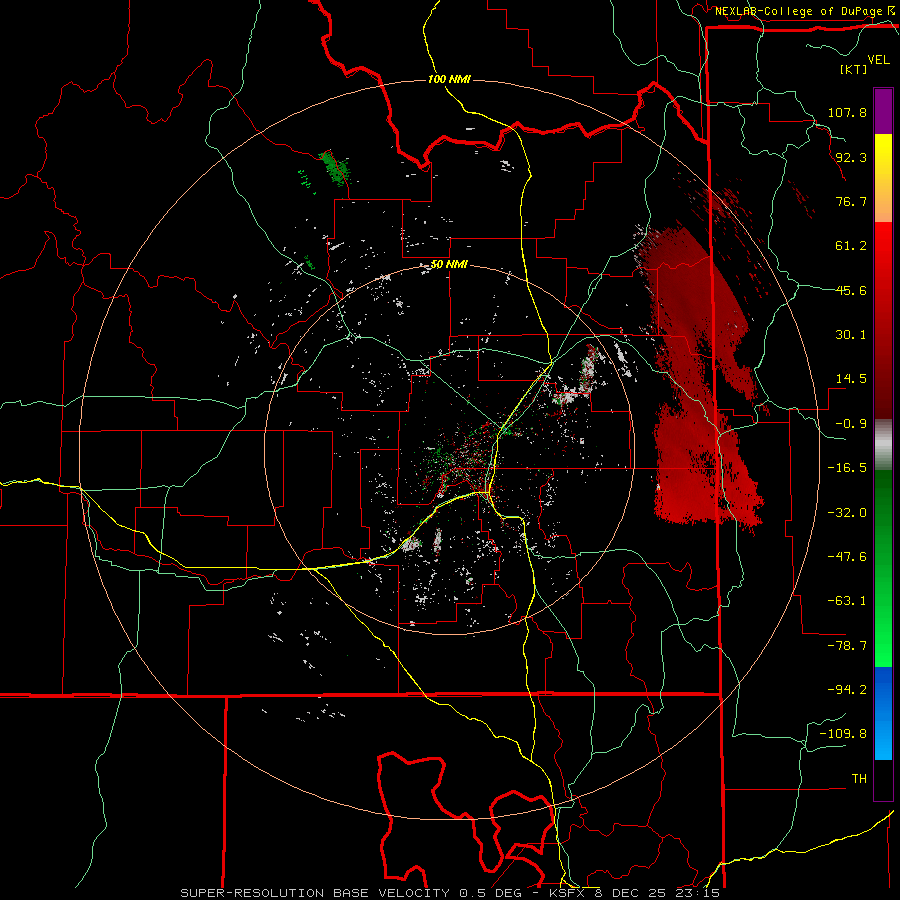Click the VEL legend title
The height and width of the screenshot is (900, 900).
click(x=878, y=60)
